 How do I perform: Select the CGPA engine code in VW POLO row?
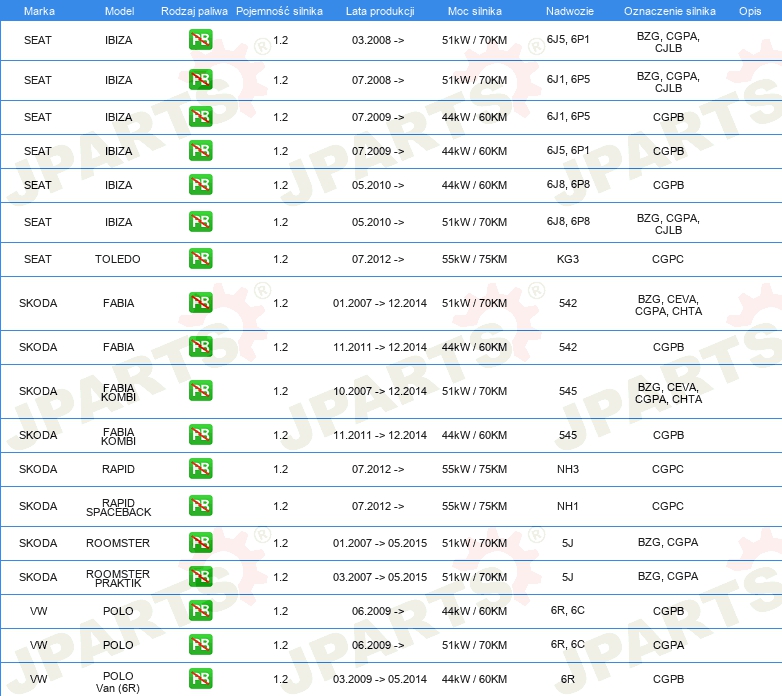[668, 645]
